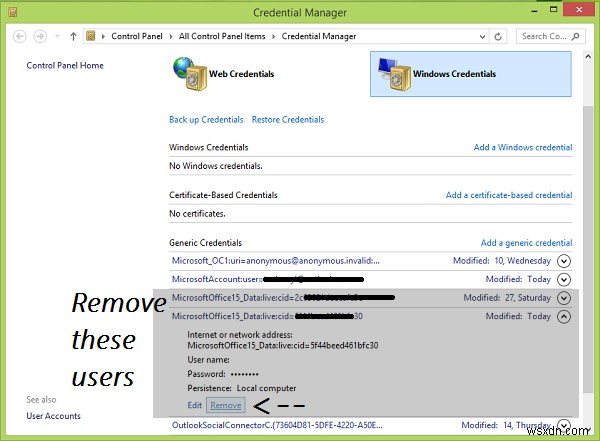The width and height of the screenshot is (600, 441).
Task: Open Restore Credentials link
Action: (x=288, y=120)
